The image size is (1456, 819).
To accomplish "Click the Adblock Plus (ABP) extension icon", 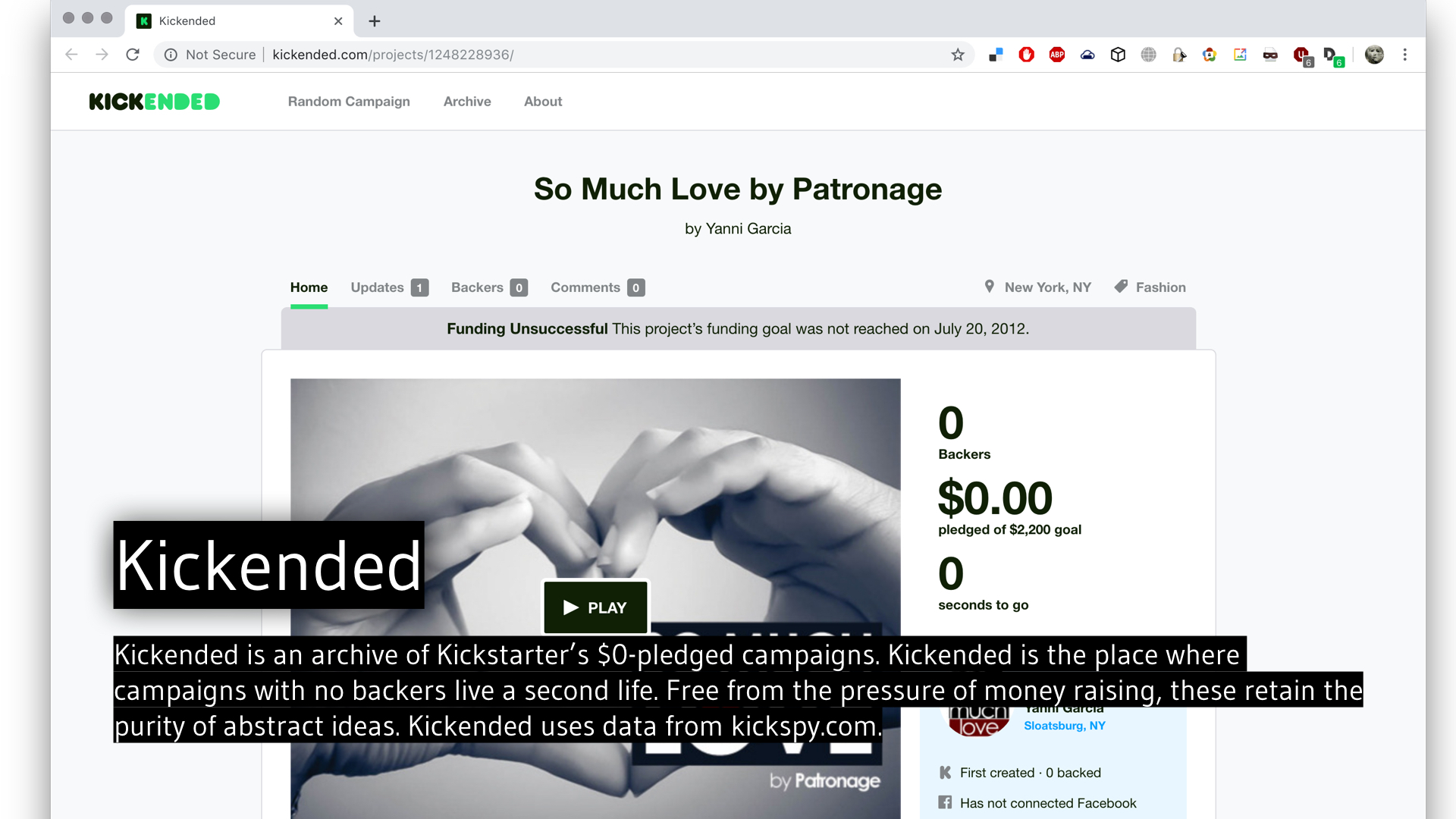I will coord(1056,55).
